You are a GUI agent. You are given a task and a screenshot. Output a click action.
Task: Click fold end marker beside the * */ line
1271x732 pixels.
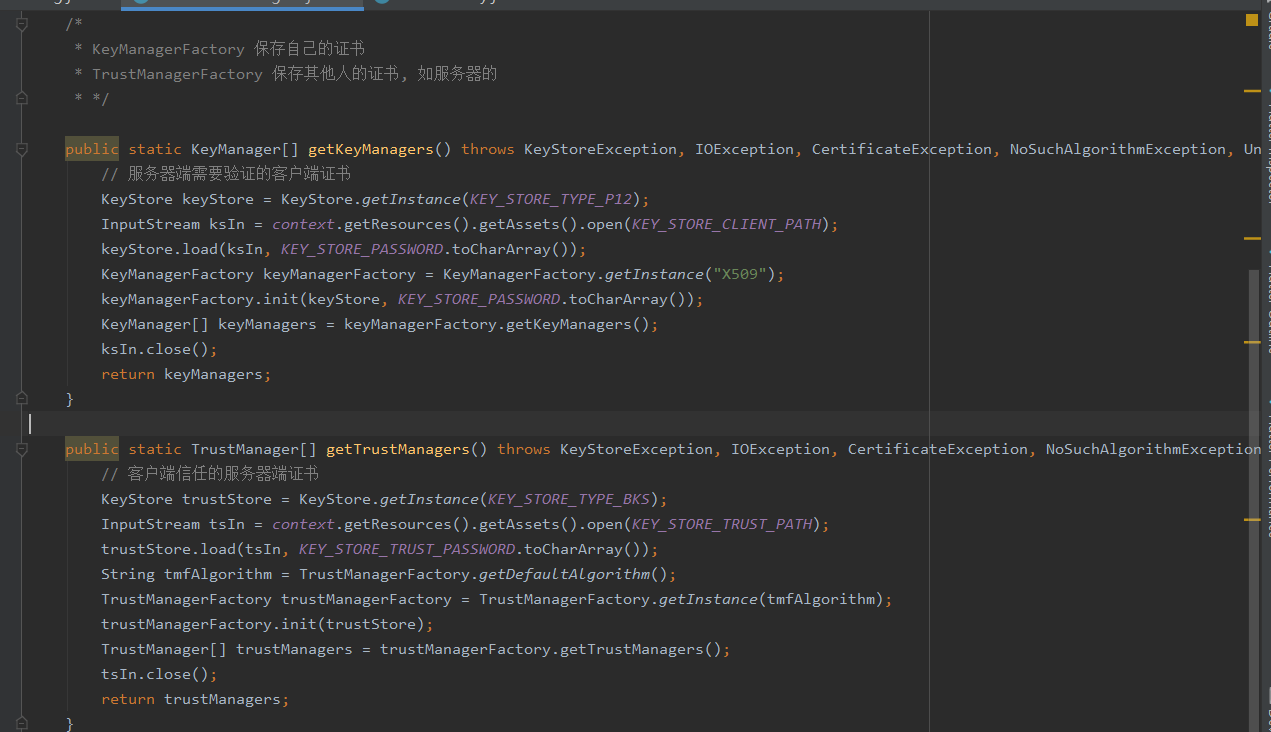(x=22, y=98)
